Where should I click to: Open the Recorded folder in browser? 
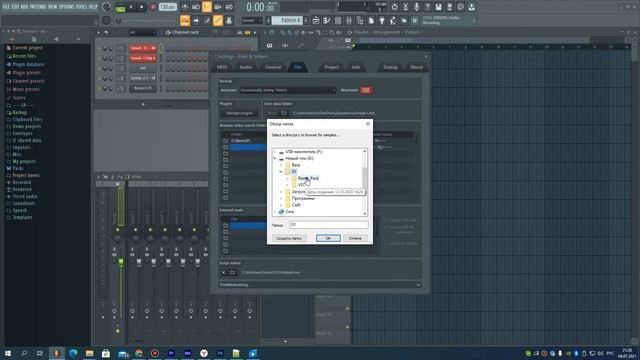click(x=22, y=182)
